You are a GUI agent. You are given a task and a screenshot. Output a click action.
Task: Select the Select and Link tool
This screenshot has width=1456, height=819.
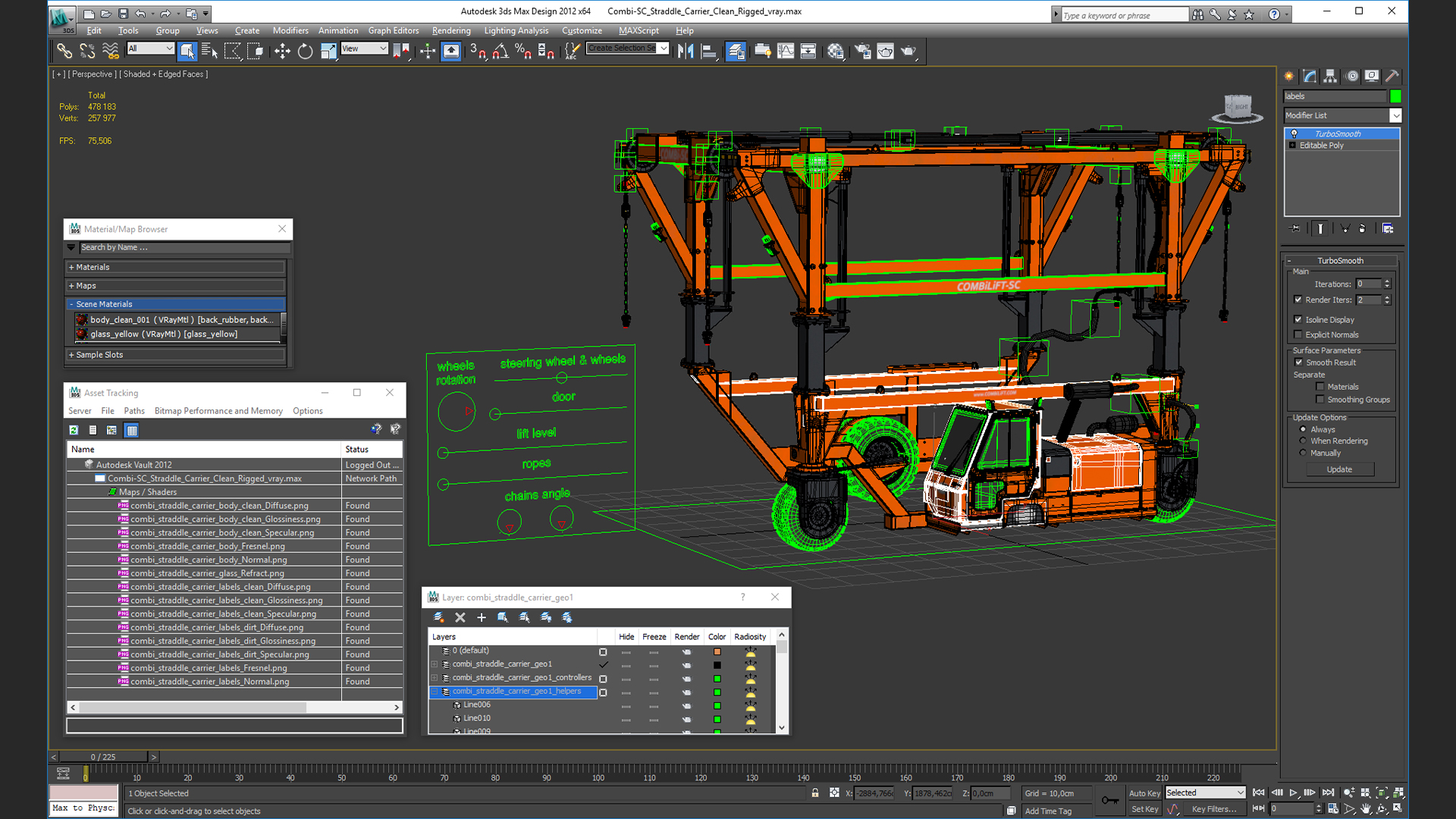[64, 51]
